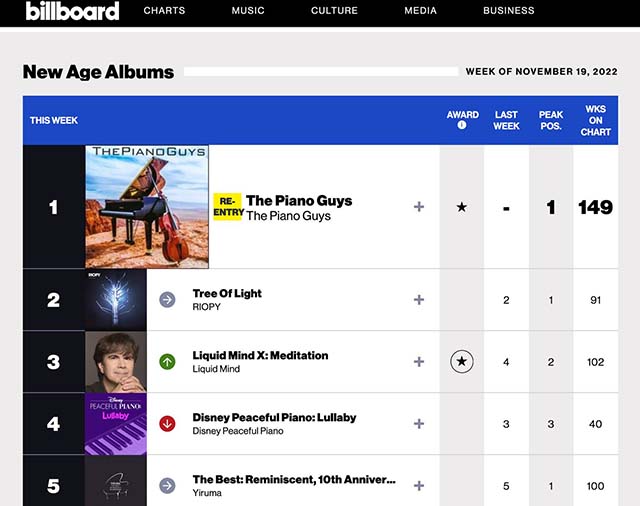Click the green up arrow beside Liquid Mind X

tap(167, 362)
